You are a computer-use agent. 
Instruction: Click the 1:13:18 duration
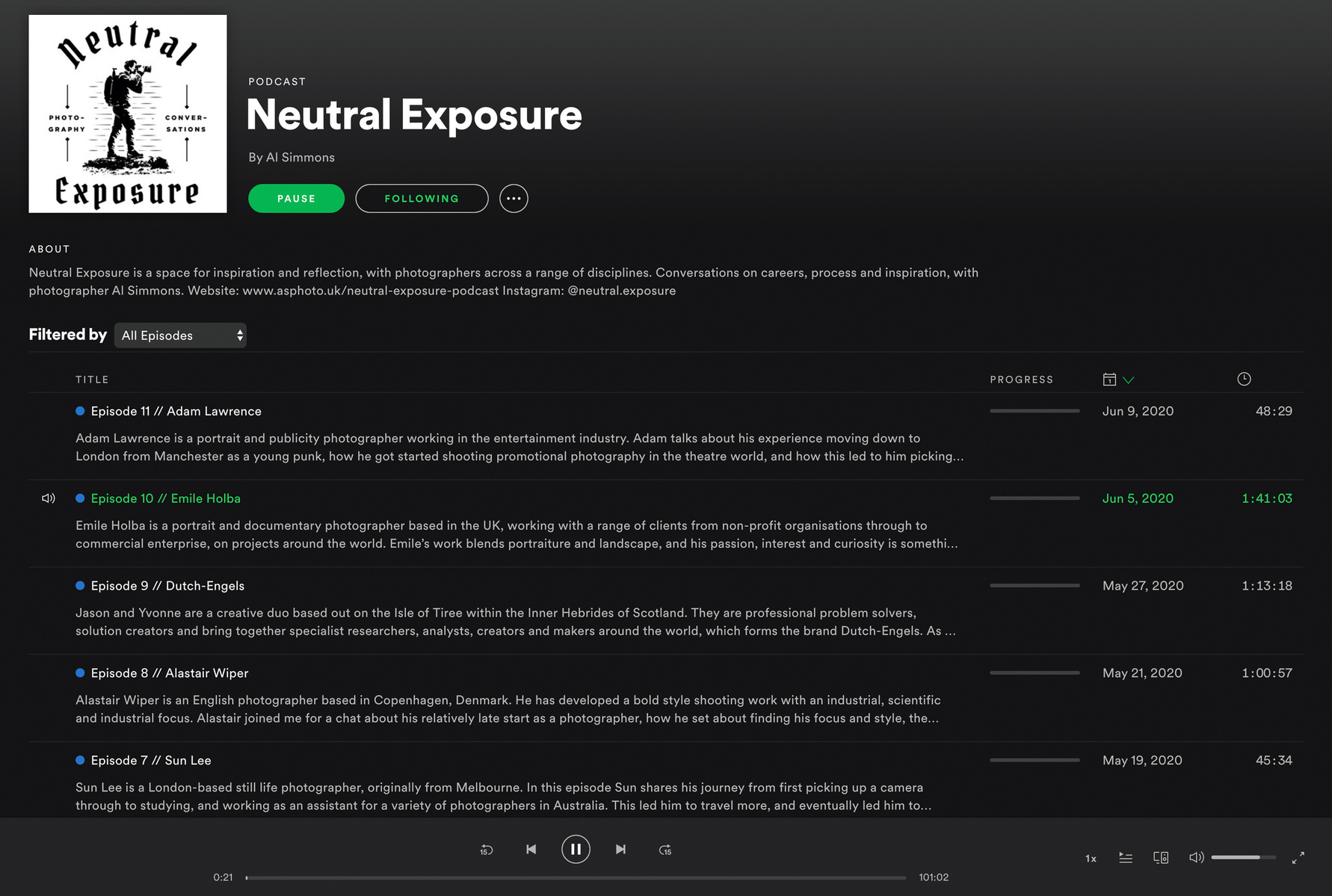coord(1267,586)
